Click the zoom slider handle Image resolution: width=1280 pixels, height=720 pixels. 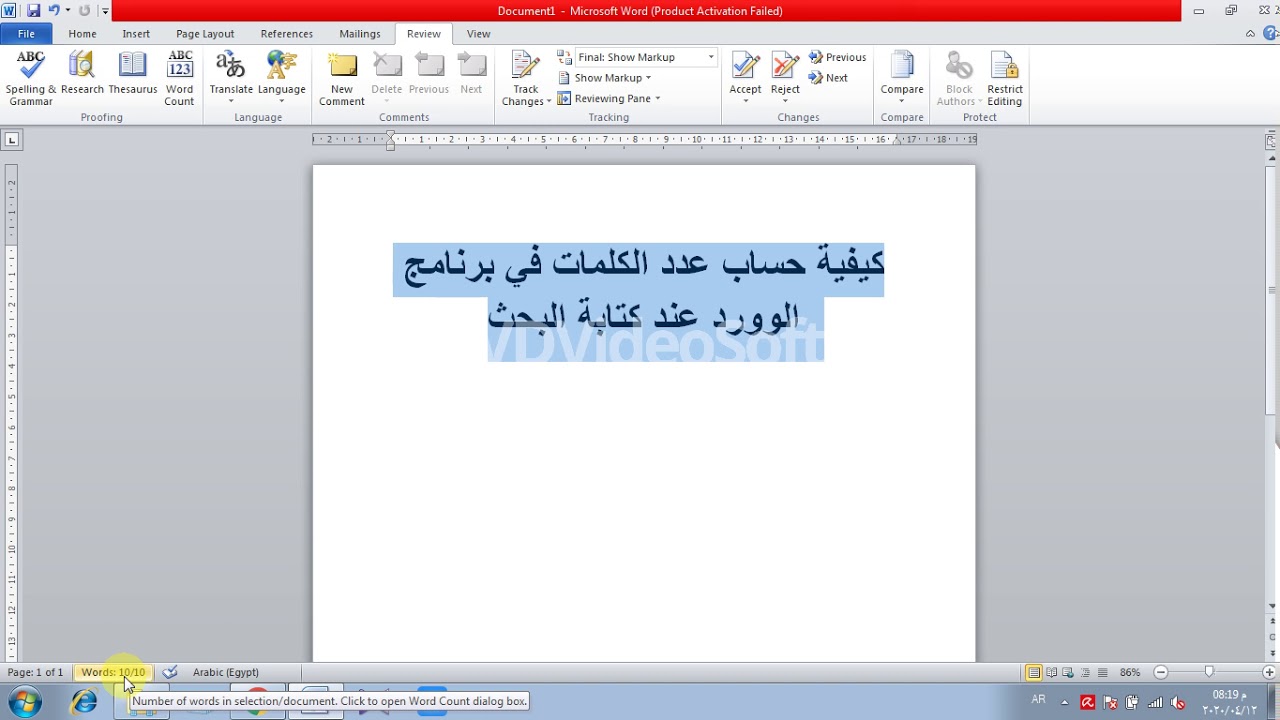(x=1209, y=672)
